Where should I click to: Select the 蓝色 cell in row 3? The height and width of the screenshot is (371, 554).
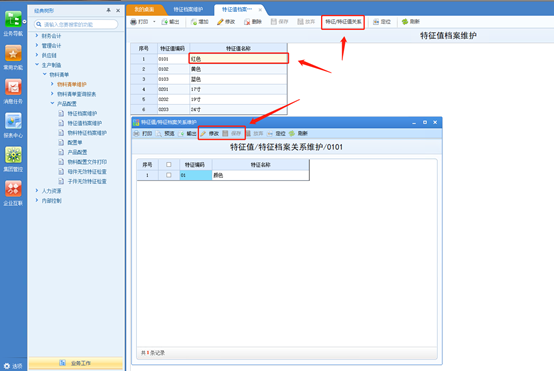[238, 79]
